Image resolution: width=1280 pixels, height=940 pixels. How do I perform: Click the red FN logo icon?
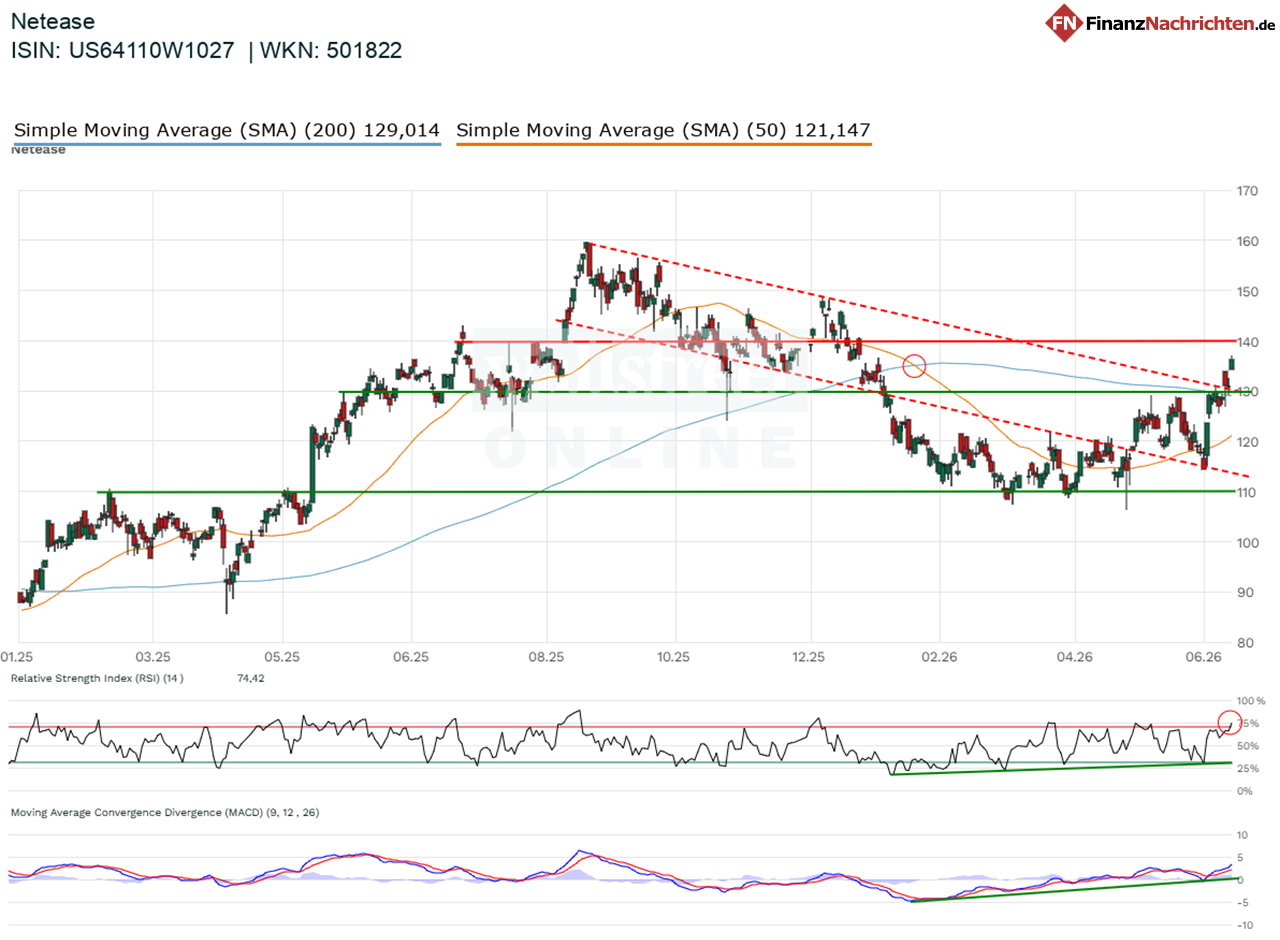point(1065,22)
